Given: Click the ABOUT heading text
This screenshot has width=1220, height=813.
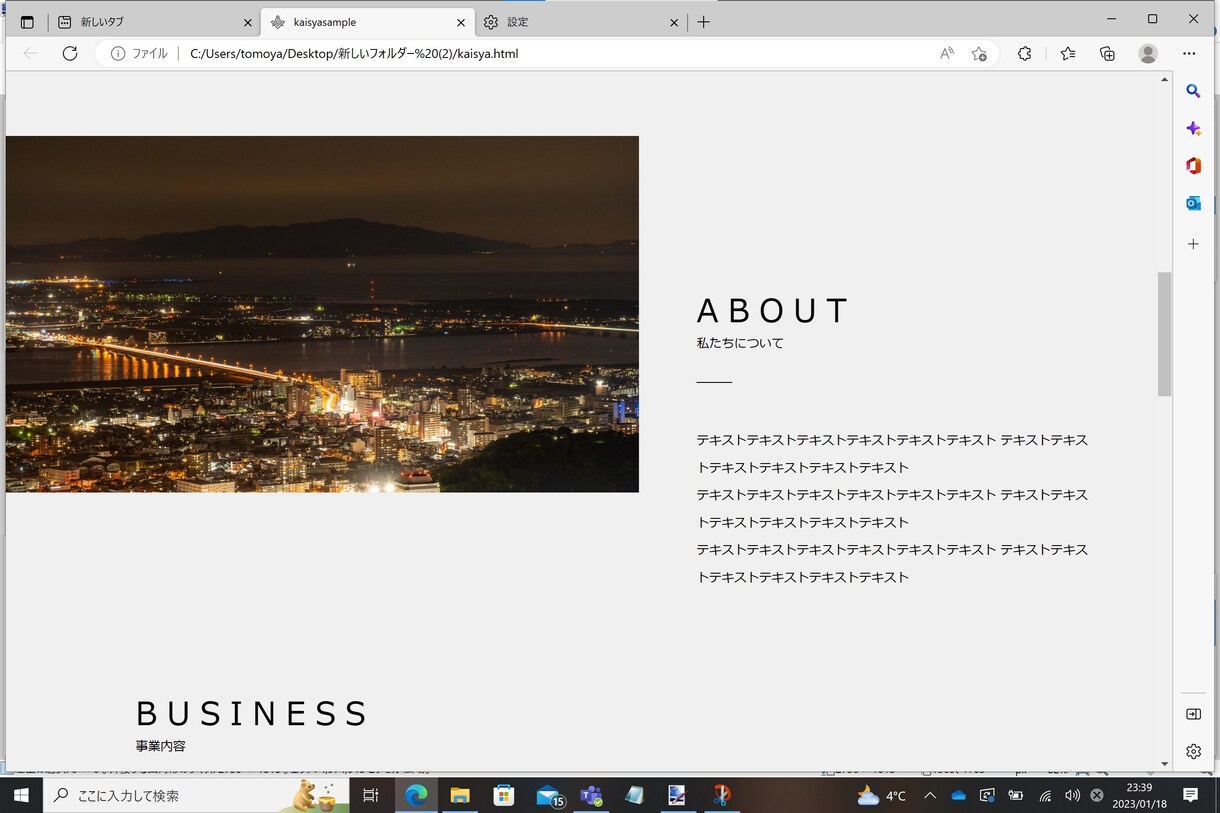Looking at the screenshot, I should (773, 311).
